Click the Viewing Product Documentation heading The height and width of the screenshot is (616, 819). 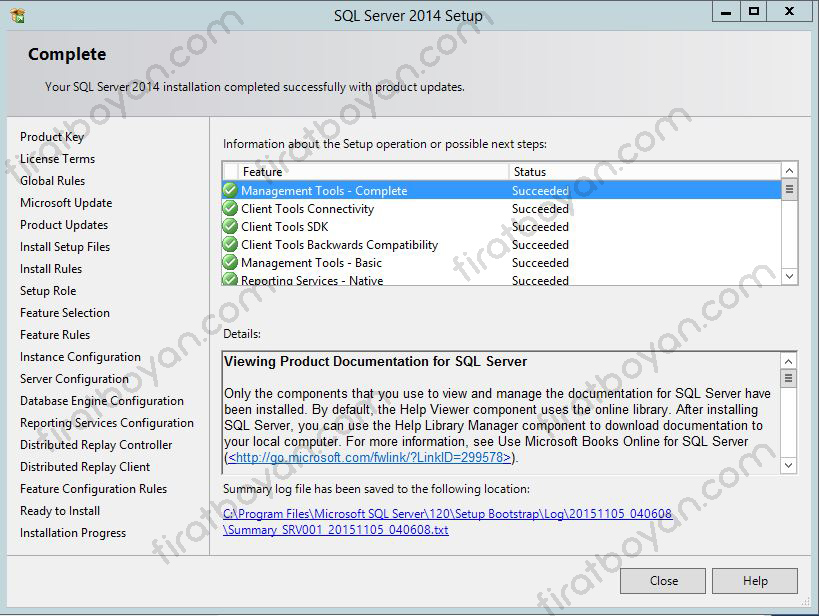(x=375, y=361)
